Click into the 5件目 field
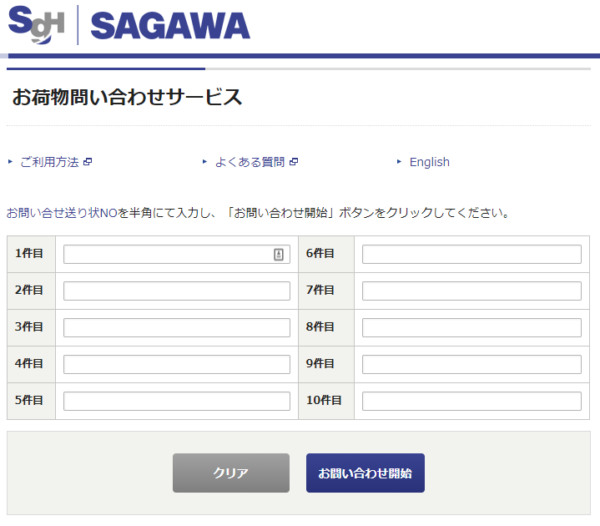The image size is (600, 526). pos(176,401)
